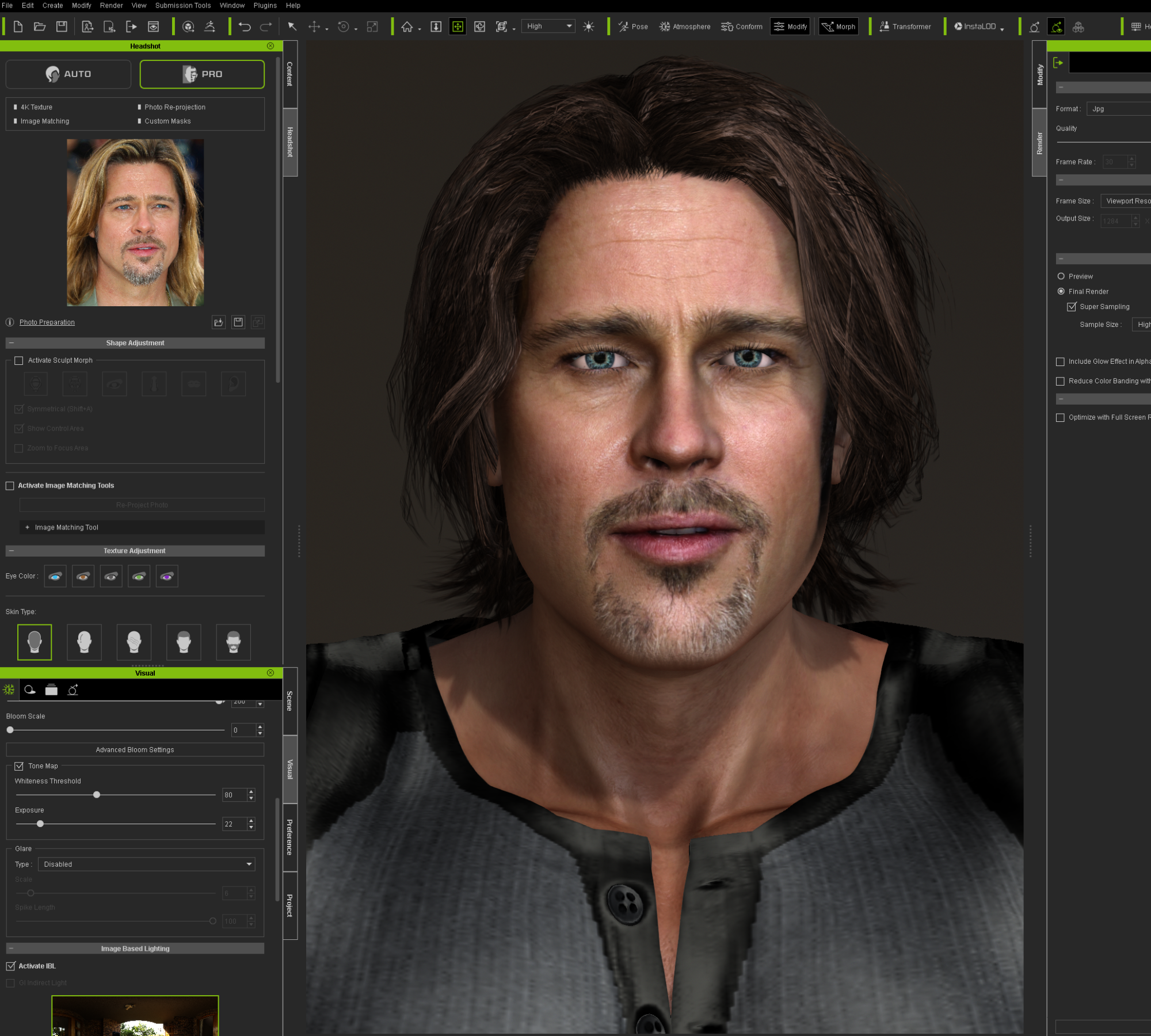Click the Save Project icon
The width and height of the screenshot is (1151, 1036).
tap(62, 26)
